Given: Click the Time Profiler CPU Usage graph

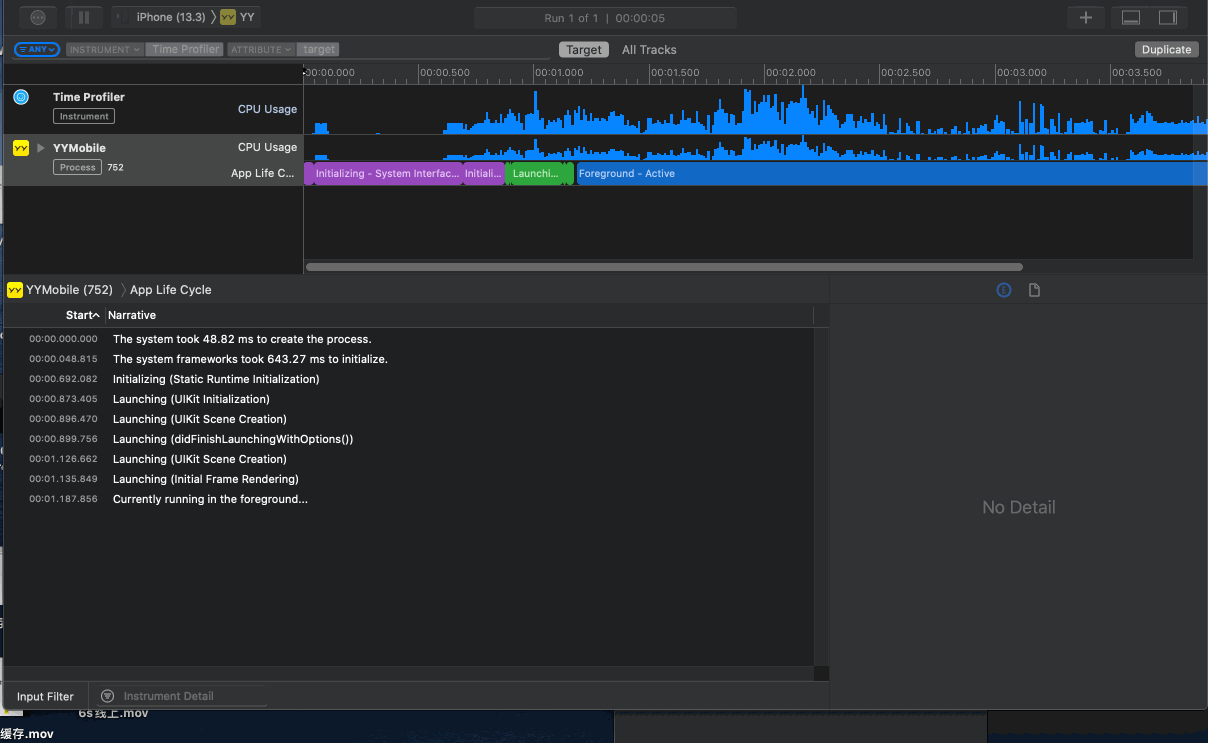Looking at the screenshot, I should [x=755, y=109].
